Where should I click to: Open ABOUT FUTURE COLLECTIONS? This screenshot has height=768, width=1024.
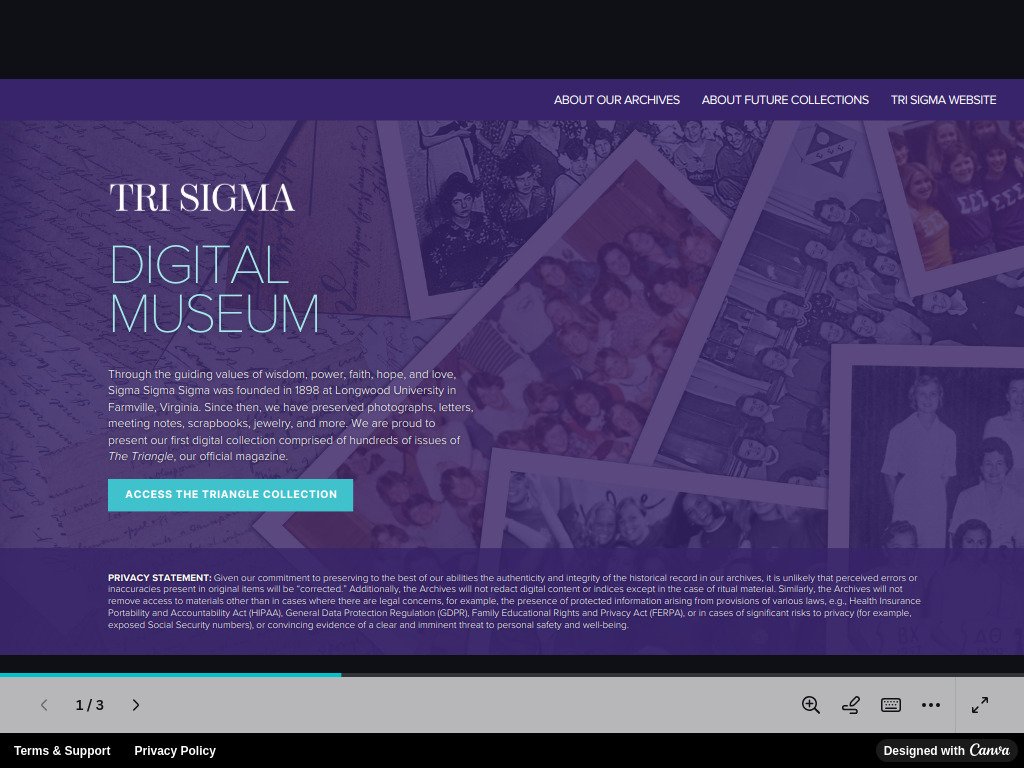[785, 100]
